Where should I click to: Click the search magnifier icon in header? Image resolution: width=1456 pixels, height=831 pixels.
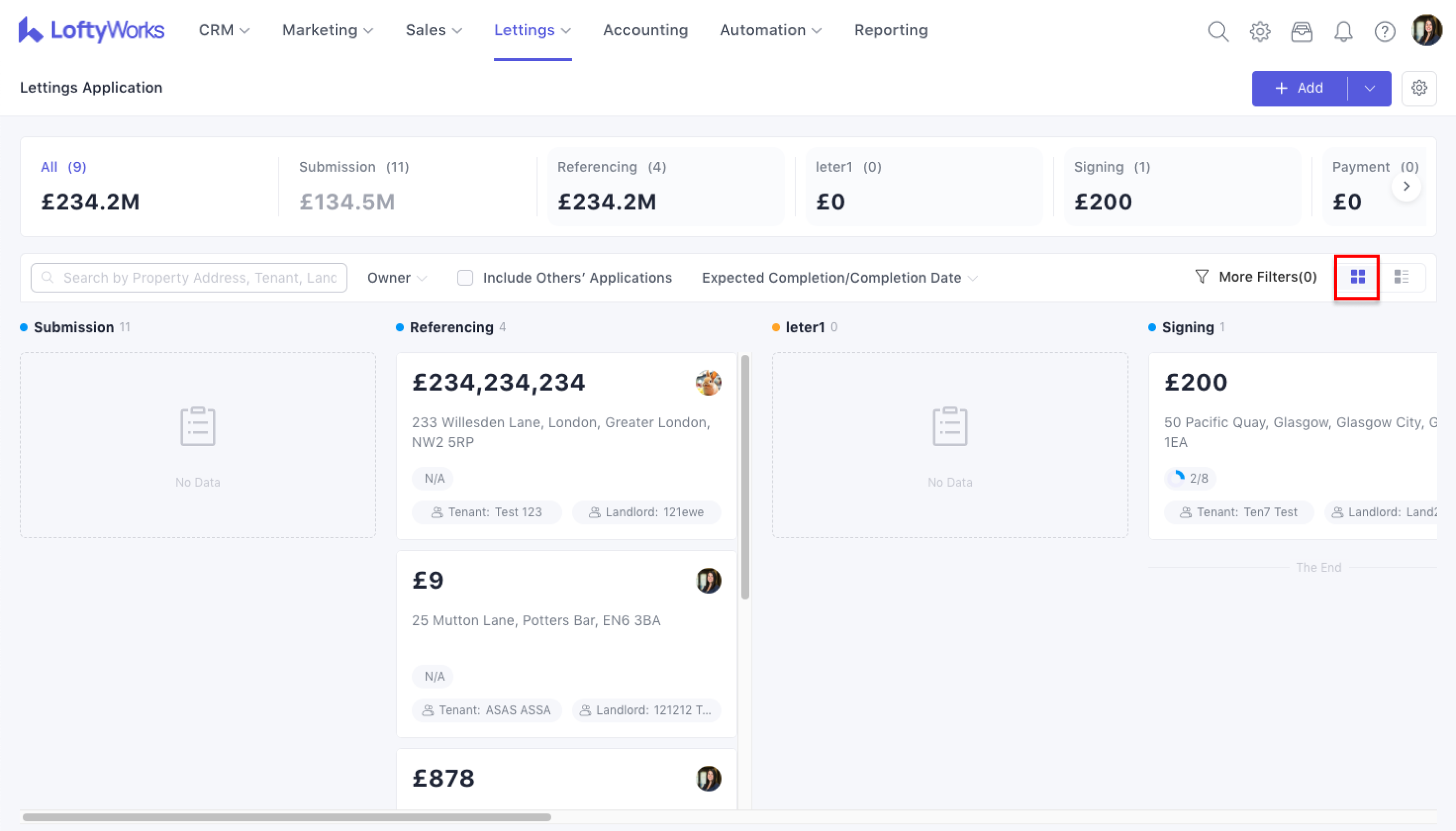1218,31
